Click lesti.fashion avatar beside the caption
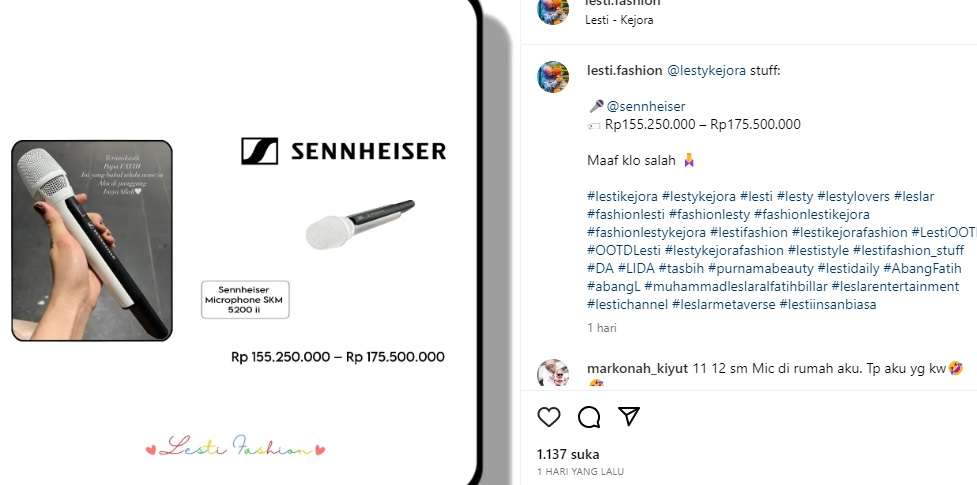Image resolution: width=977 pixels, height=485 pixels. tap(553, 77)
